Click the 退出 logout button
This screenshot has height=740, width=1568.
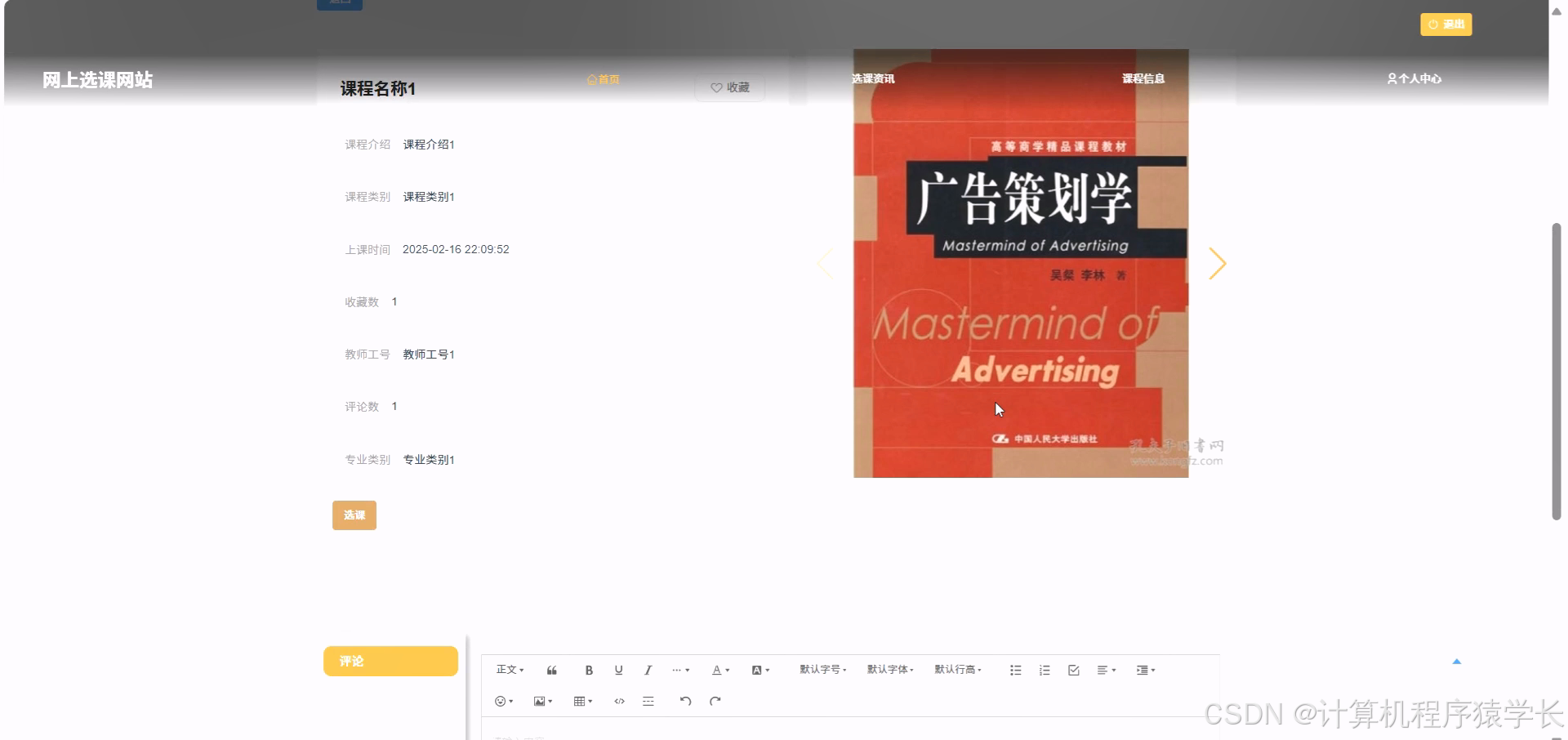(1445, 25)
